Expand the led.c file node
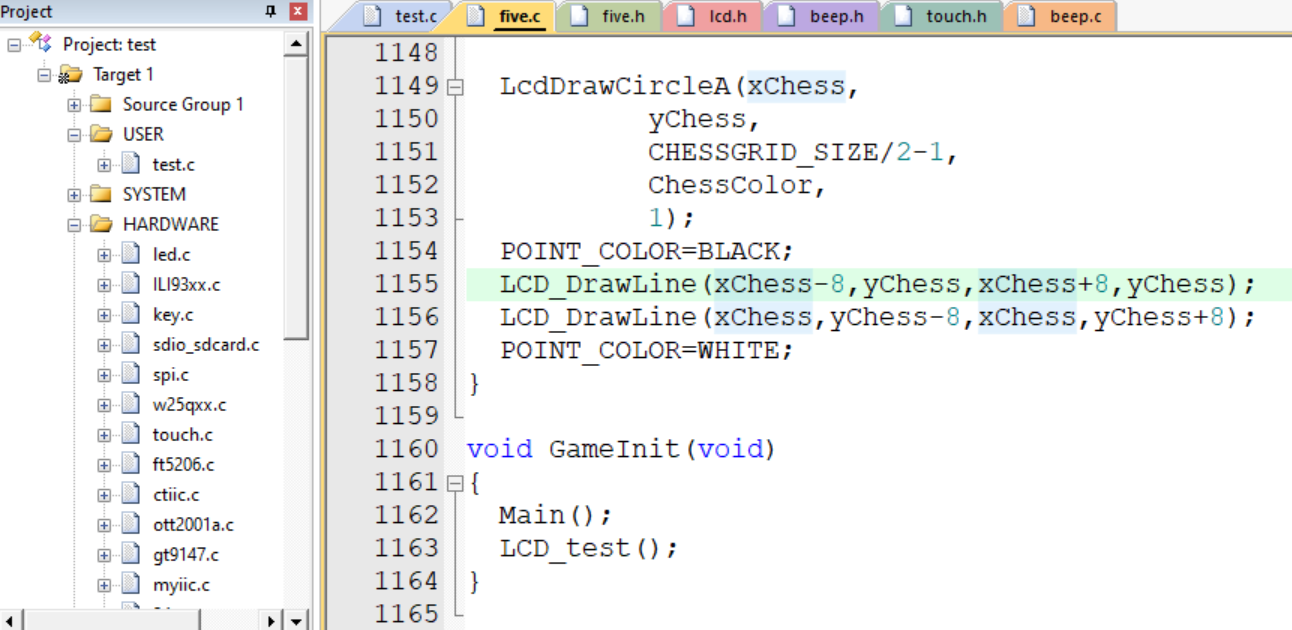Image resolution: width=1292 pixels, height=630 pixels. point(104,255)
